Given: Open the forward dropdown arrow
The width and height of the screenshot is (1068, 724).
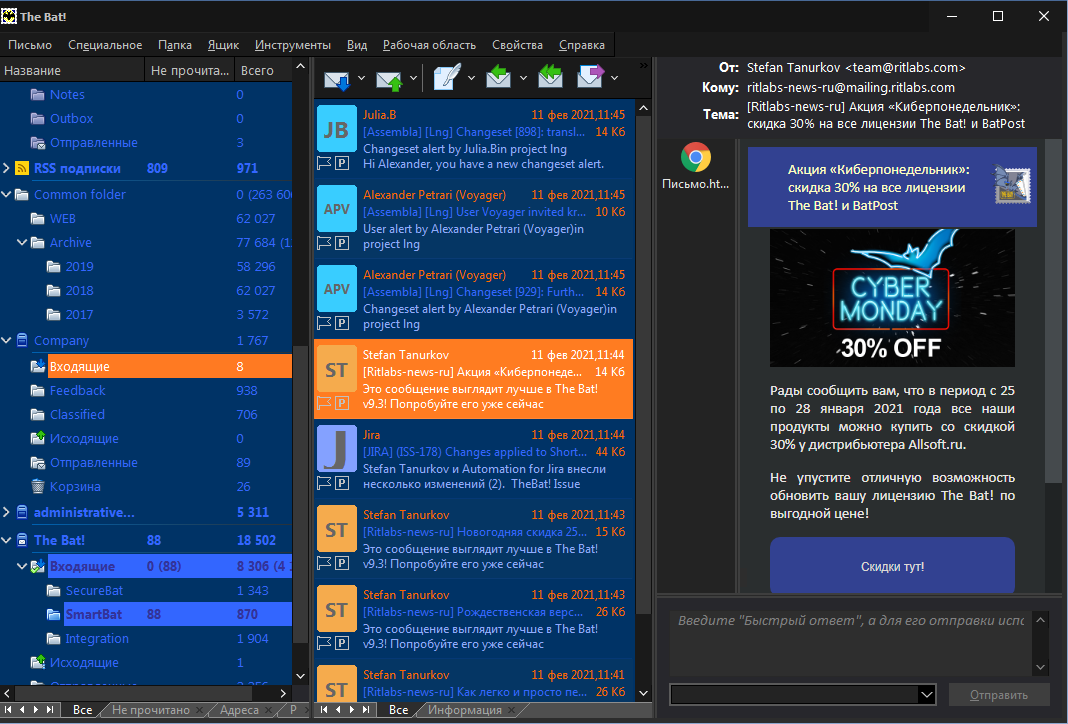Looking at the screenshot, I should click(614, 78).
